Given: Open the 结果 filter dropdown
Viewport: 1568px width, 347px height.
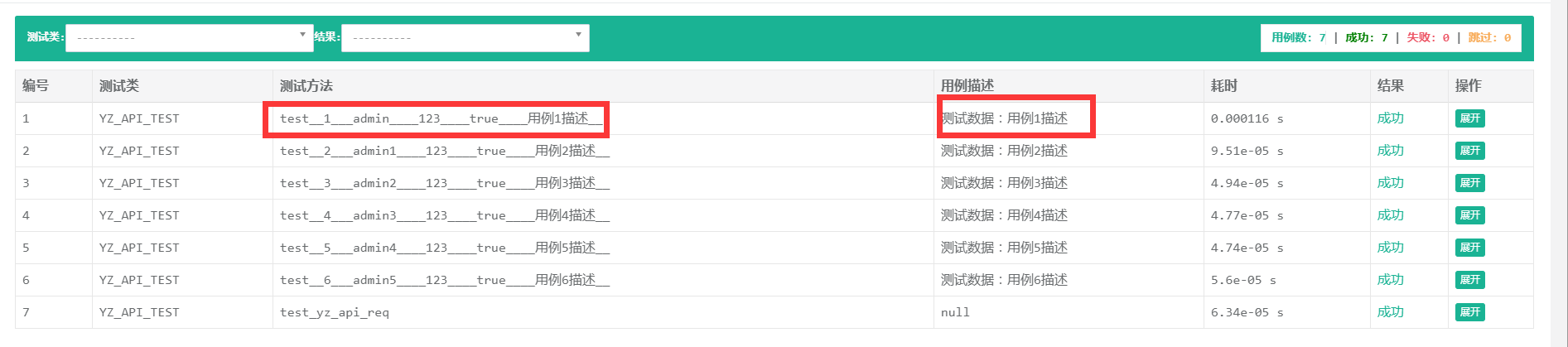Looking at the screenshot, I should click(x=465, y=37).
